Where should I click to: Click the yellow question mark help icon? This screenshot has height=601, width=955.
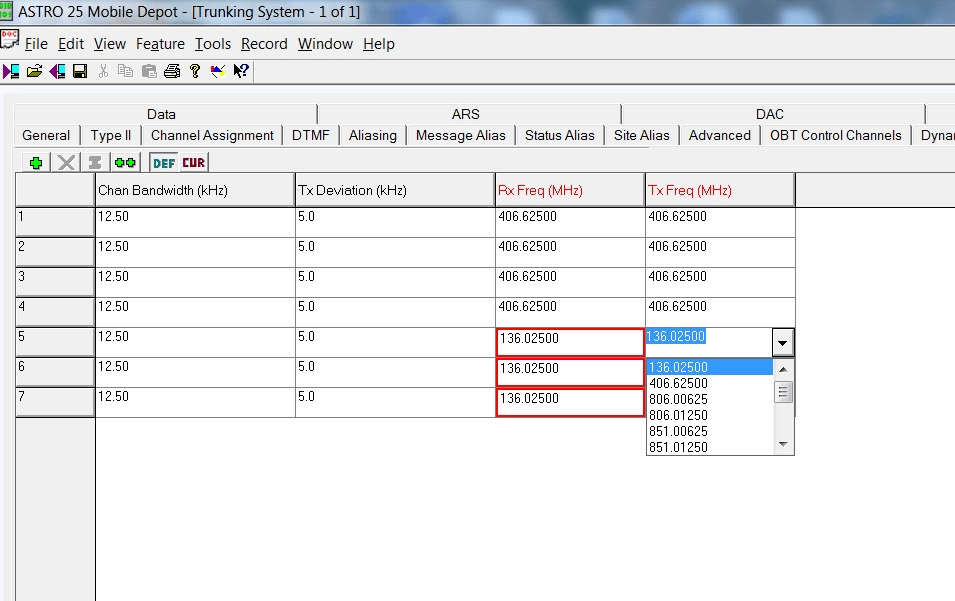coord(194,71)
